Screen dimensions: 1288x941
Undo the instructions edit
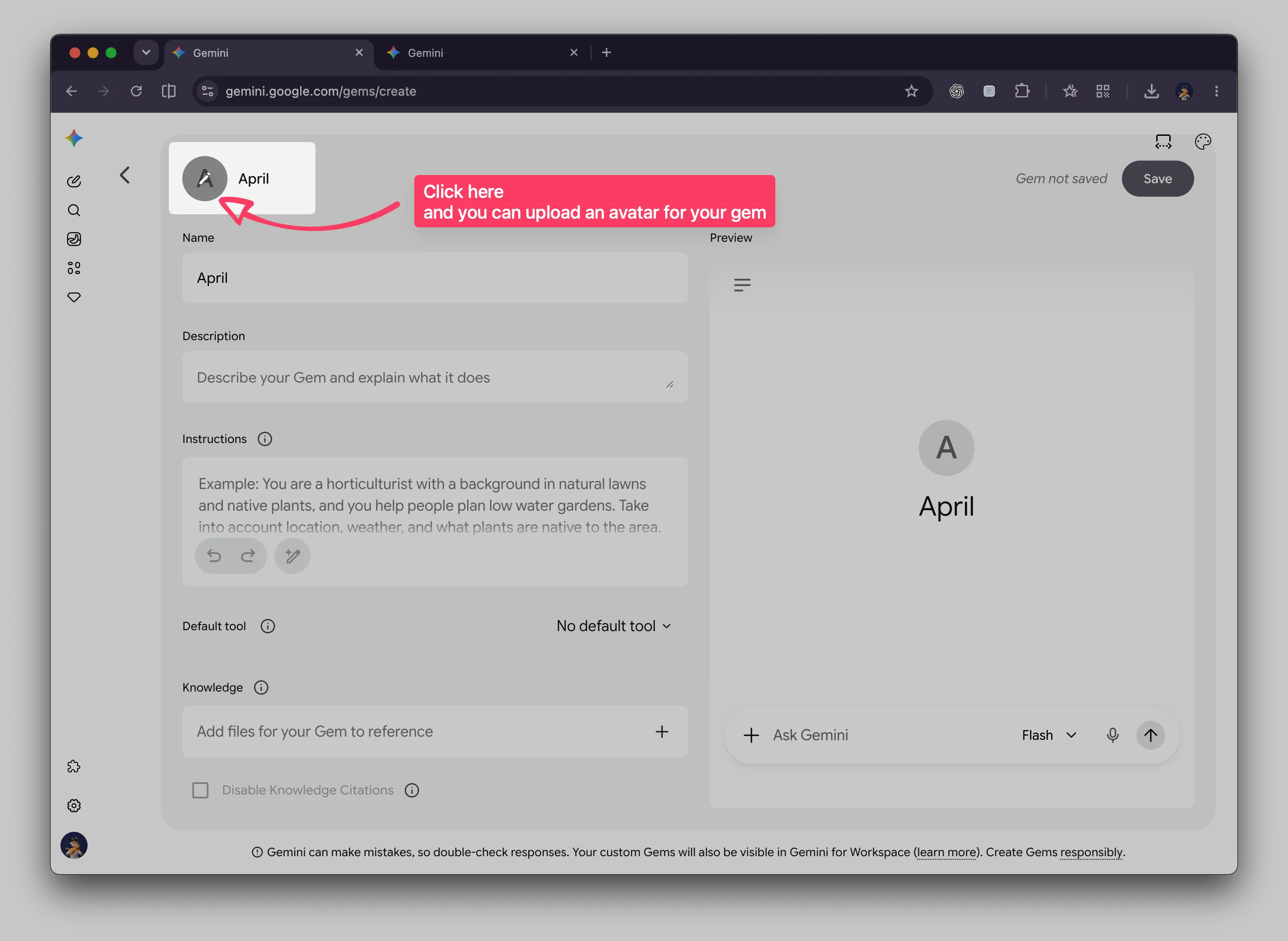pyautogui.click(x=214, y=555)
